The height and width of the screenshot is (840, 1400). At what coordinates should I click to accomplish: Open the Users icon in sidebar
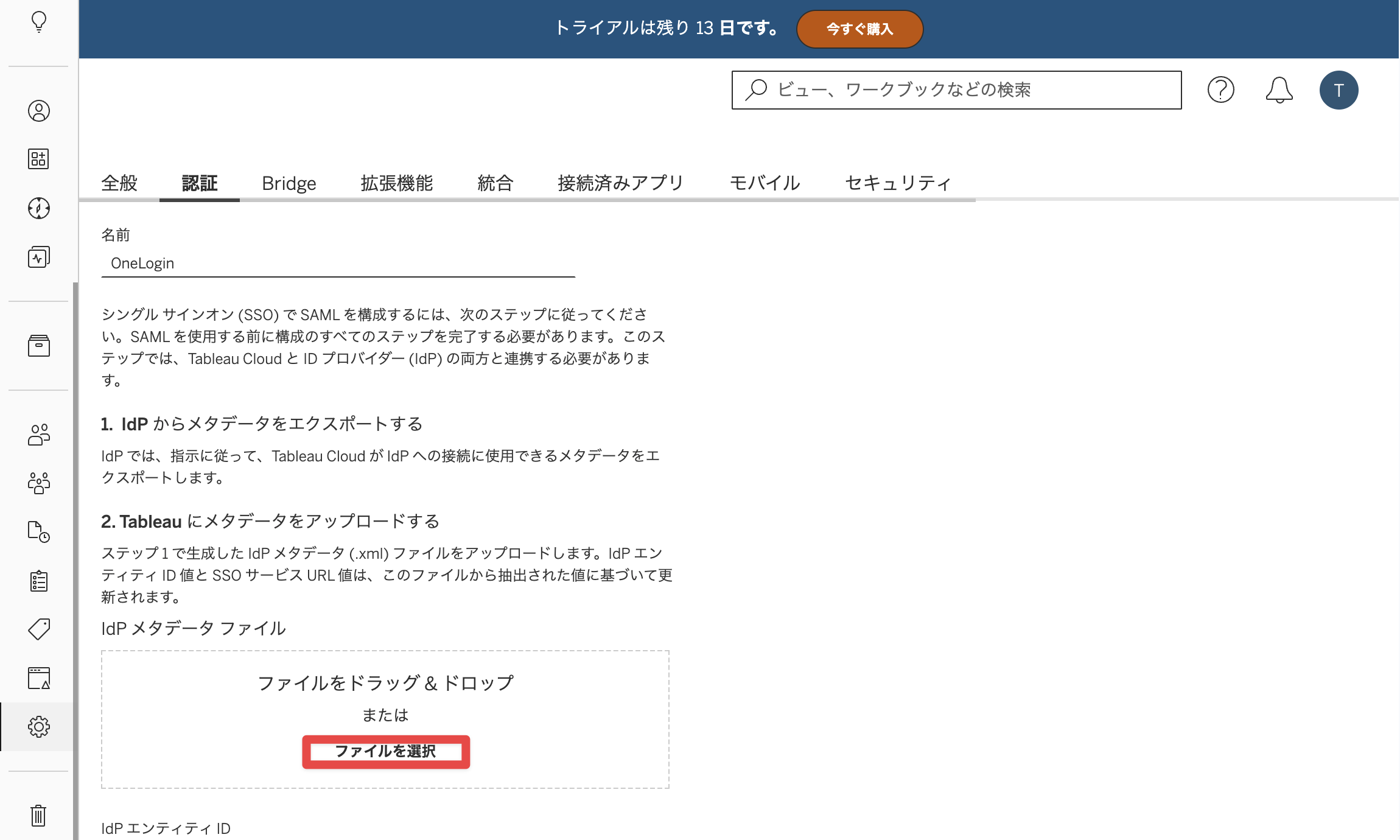[x=39, y=435]
